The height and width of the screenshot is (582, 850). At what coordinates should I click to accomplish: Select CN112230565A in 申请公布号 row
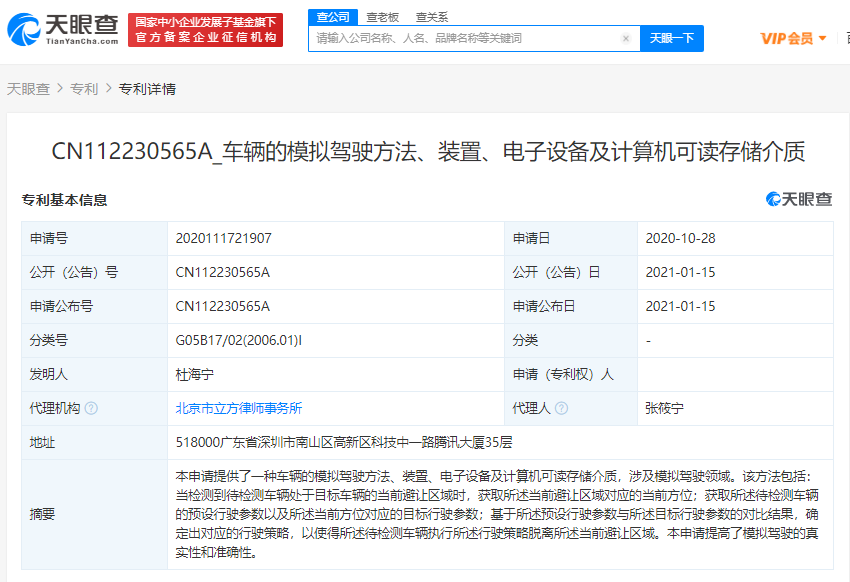click(x=222, y=306)
